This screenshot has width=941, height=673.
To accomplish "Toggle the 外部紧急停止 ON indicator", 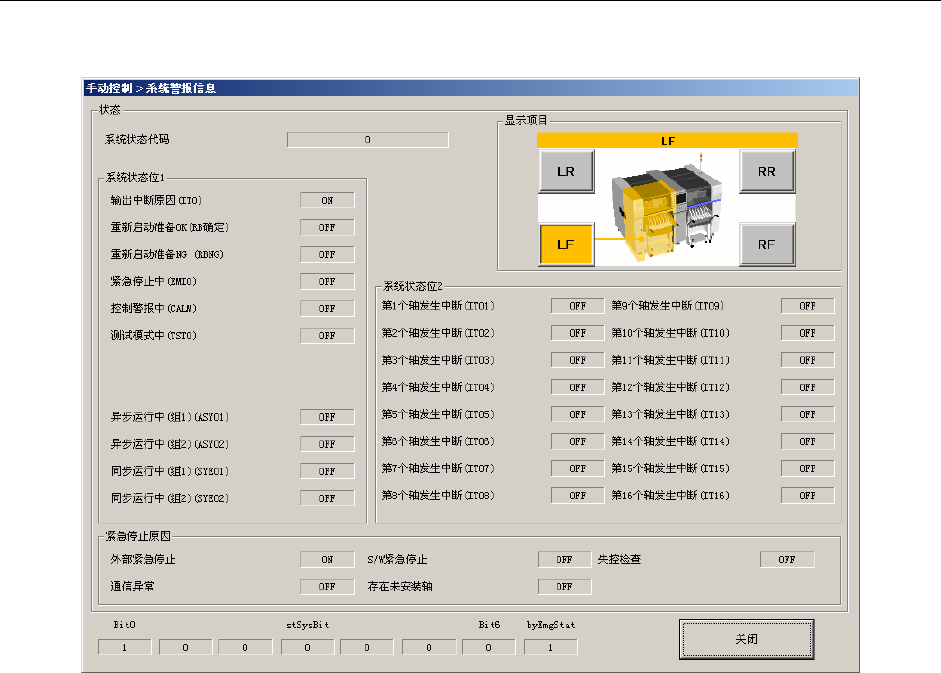I will click(x=327, y=560).
